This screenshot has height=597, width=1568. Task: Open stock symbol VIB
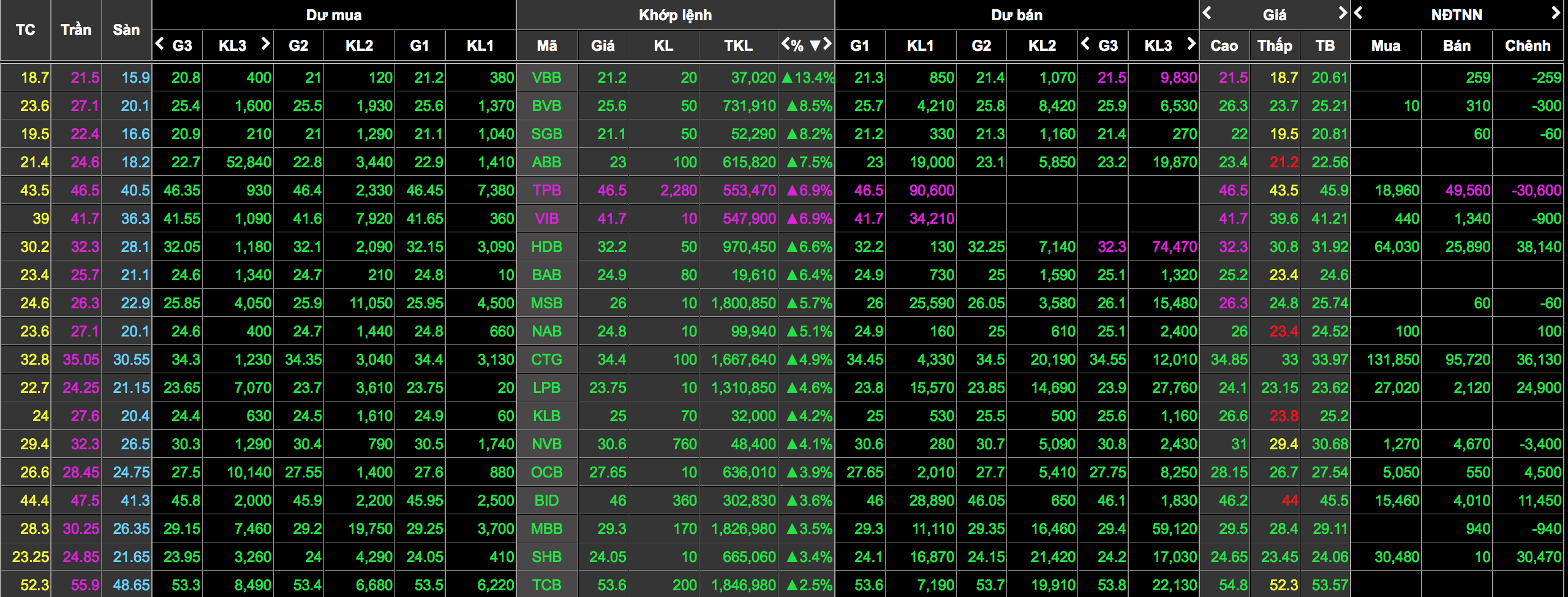point(546,218)
